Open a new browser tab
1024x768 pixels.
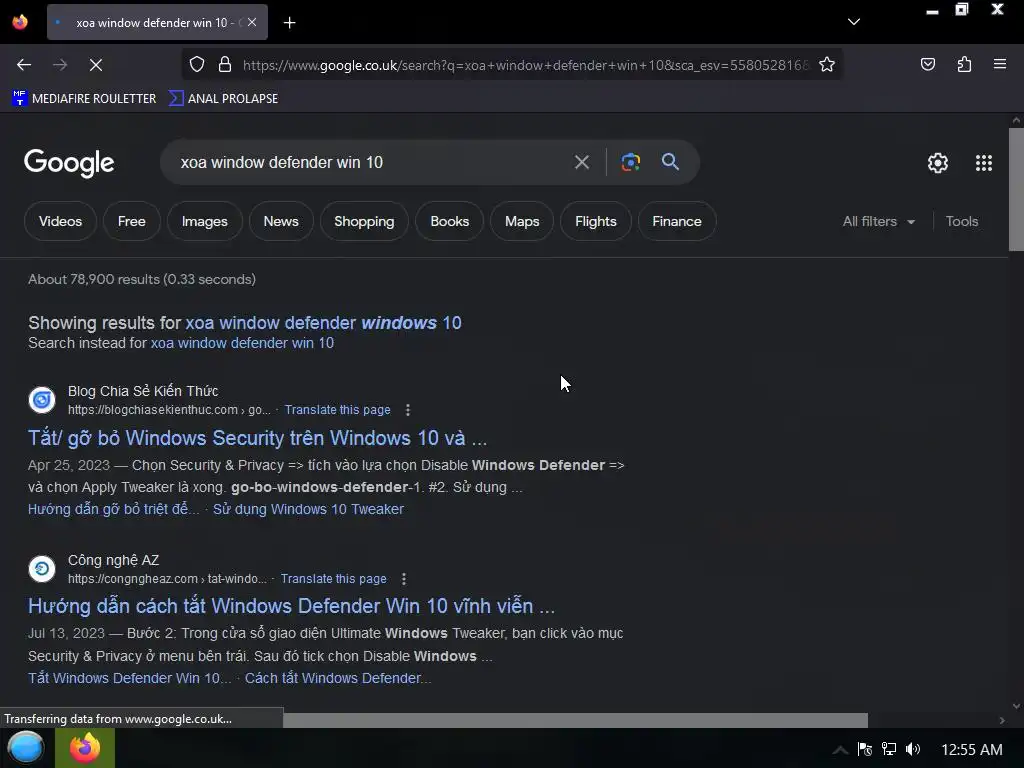point(289,23)
